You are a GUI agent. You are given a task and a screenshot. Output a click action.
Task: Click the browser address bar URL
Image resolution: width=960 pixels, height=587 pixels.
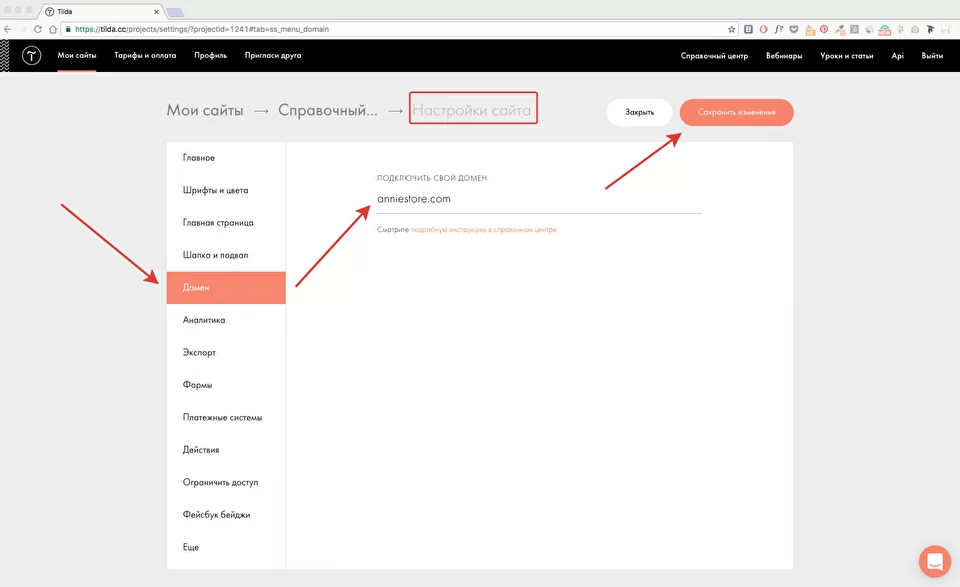click(x=398, y=29)
